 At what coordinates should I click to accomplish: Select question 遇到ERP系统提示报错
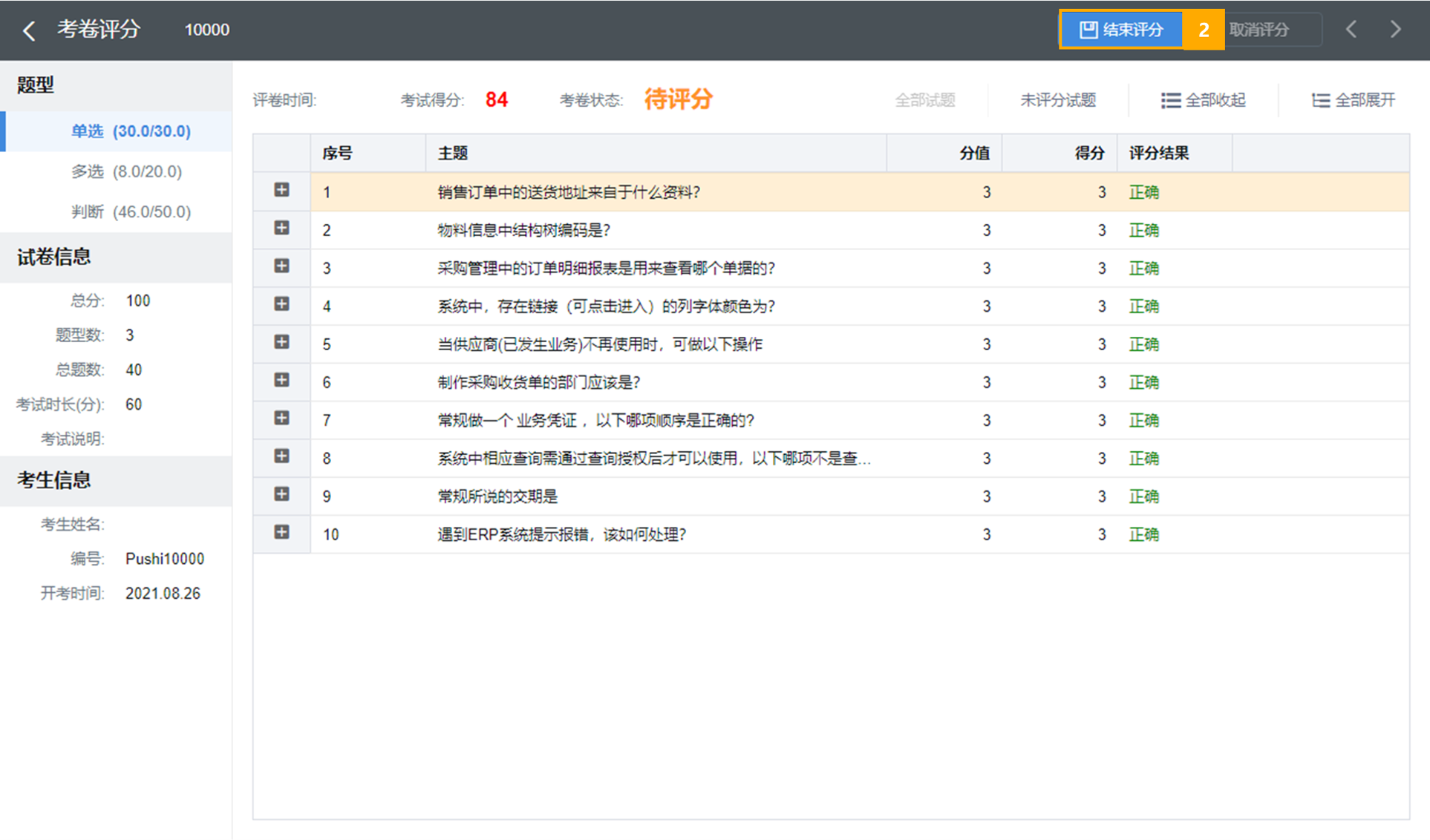click(x=562, y=534)
